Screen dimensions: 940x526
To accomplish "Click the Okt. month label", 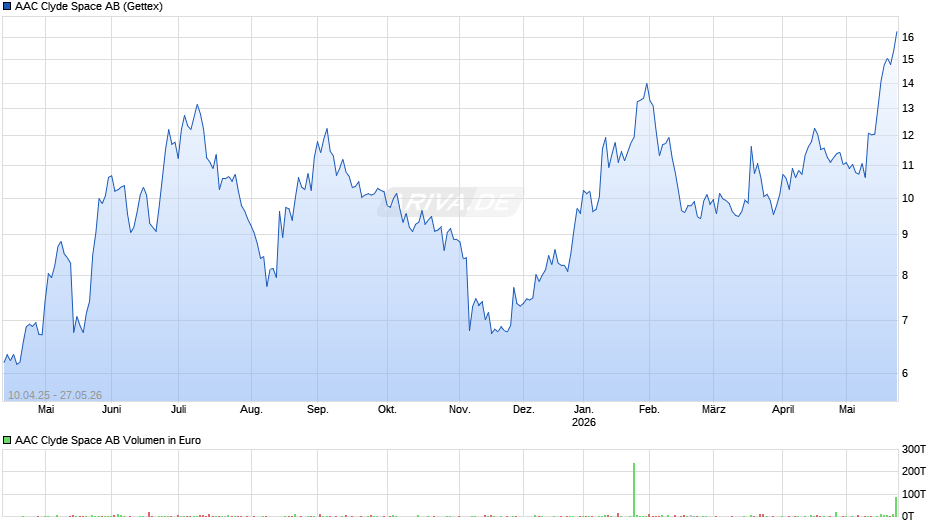I will 387,410.
